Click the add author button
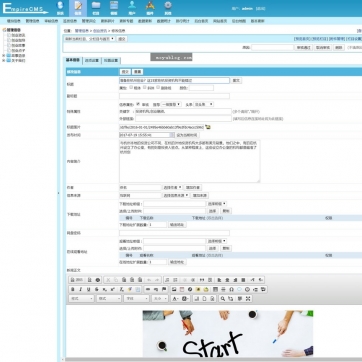 point(193,187)
